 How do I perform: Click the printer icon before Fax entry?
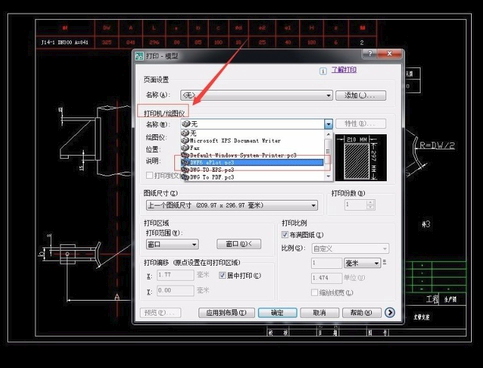[185, 147]
